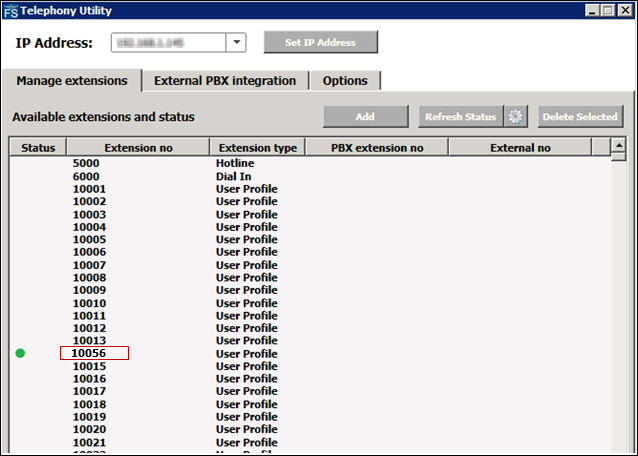The width and height of the screenshot is (638, 456).
Task: Select the Manage extensions tab
Action: 72,81
